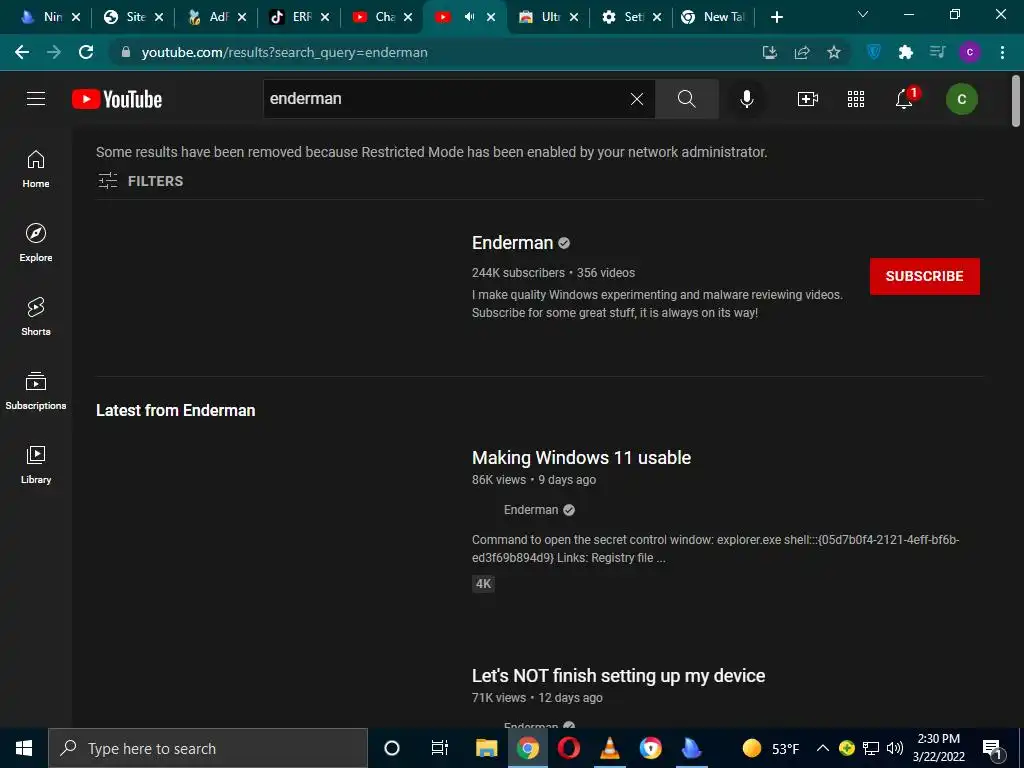The image size is (1024, 768).
Task: Open the green account avatar menu
Action: 961,99
